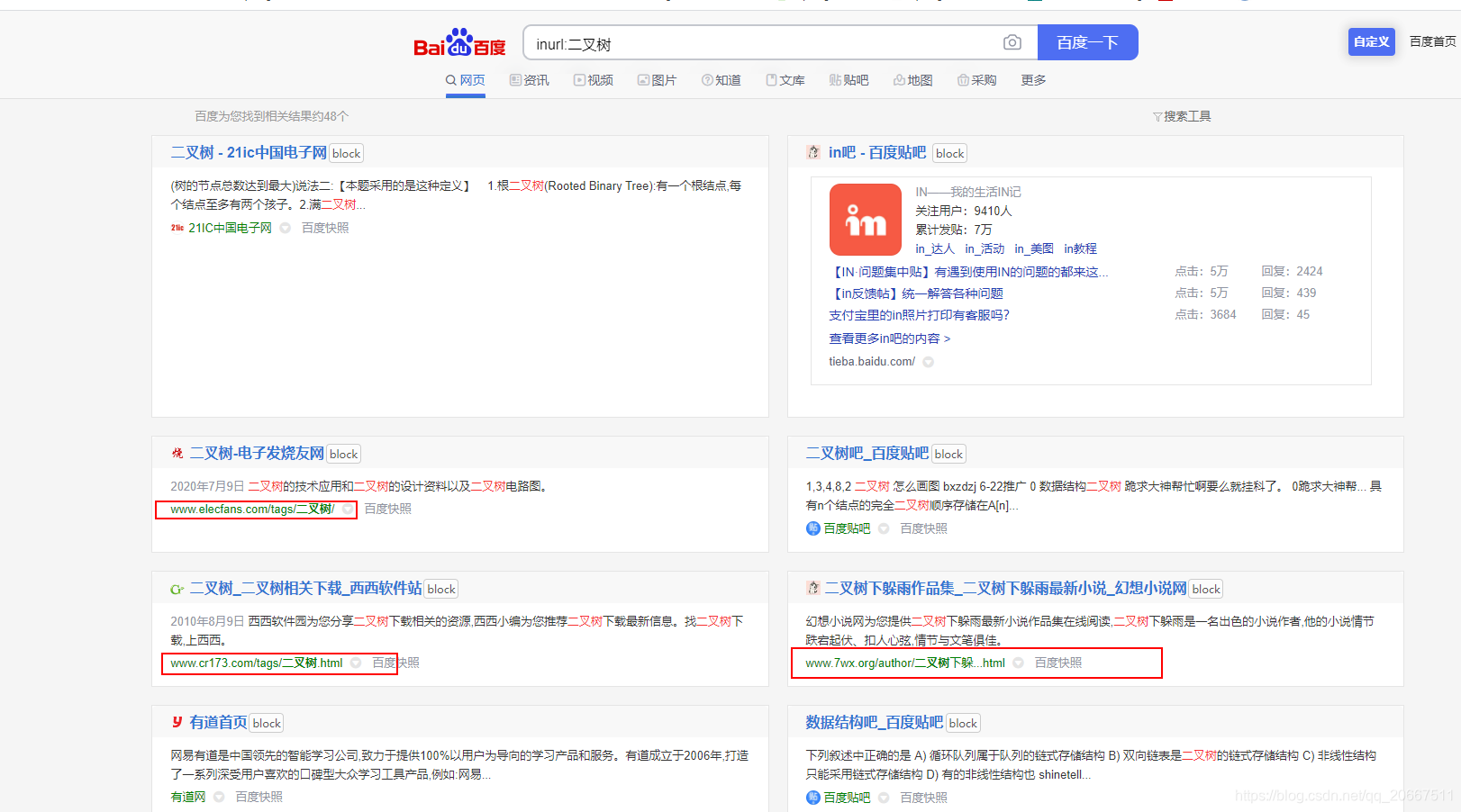Click www.7wx.org/author/二叉树下躲 URL
Screen dimensions: 1461x812
coord(905,663)
